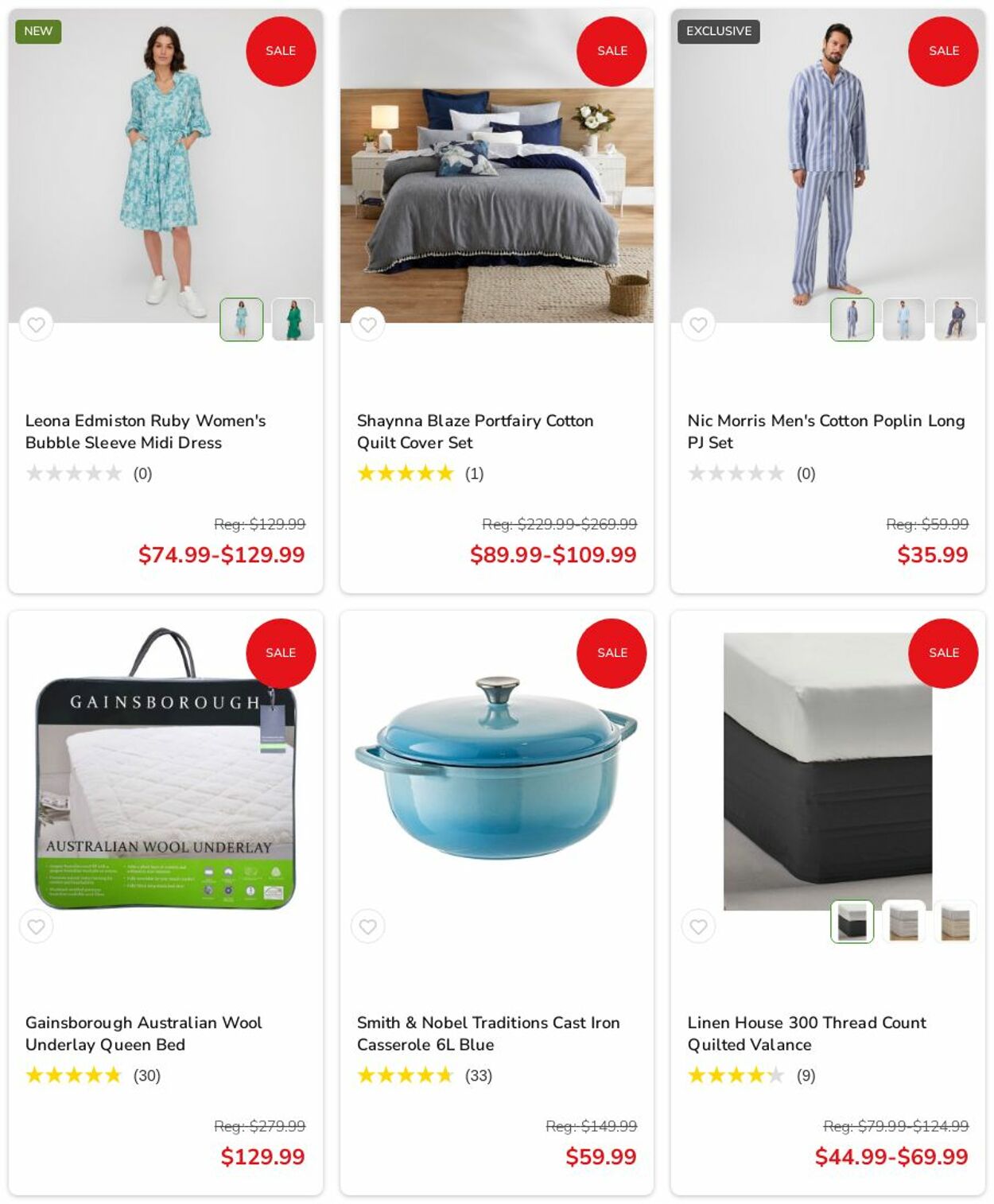This screenshot has height=1204, width=994.
Task: Click the SALE badge on the casserole
Action: point(612,653)
